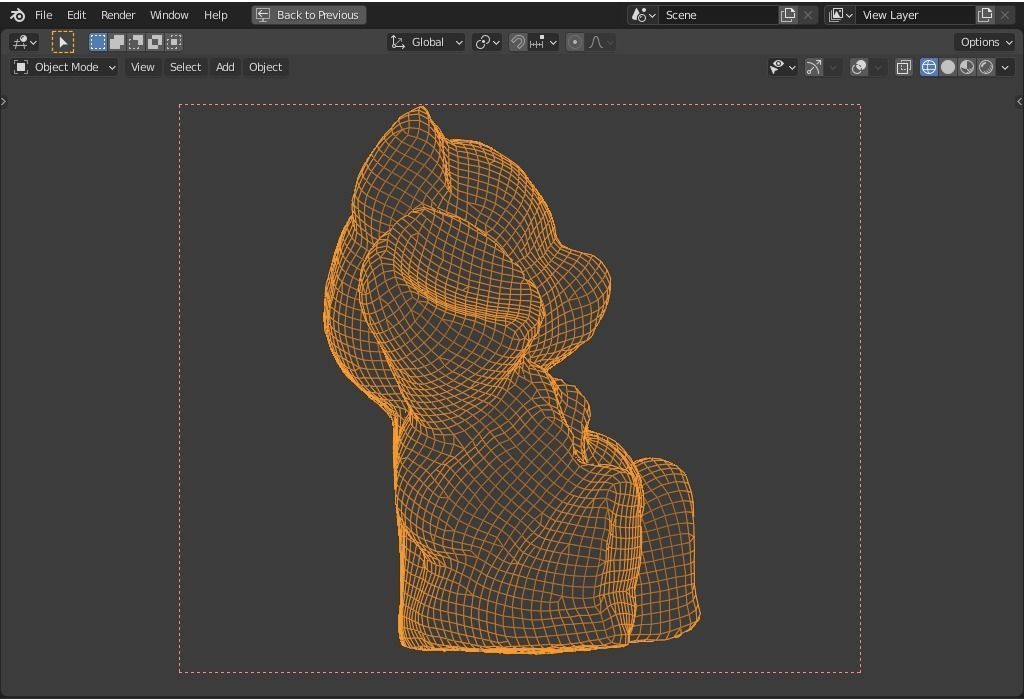
Task: Open the viewport Object menu
Action: pos(265,67)
